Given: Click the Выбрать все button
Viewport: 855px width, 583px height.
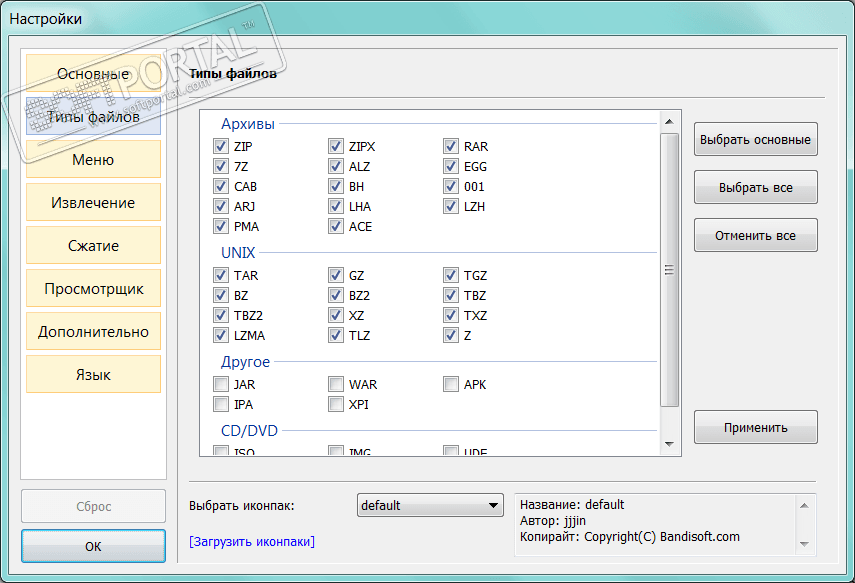Looking at the screenshot, I should tap(755, 188).
